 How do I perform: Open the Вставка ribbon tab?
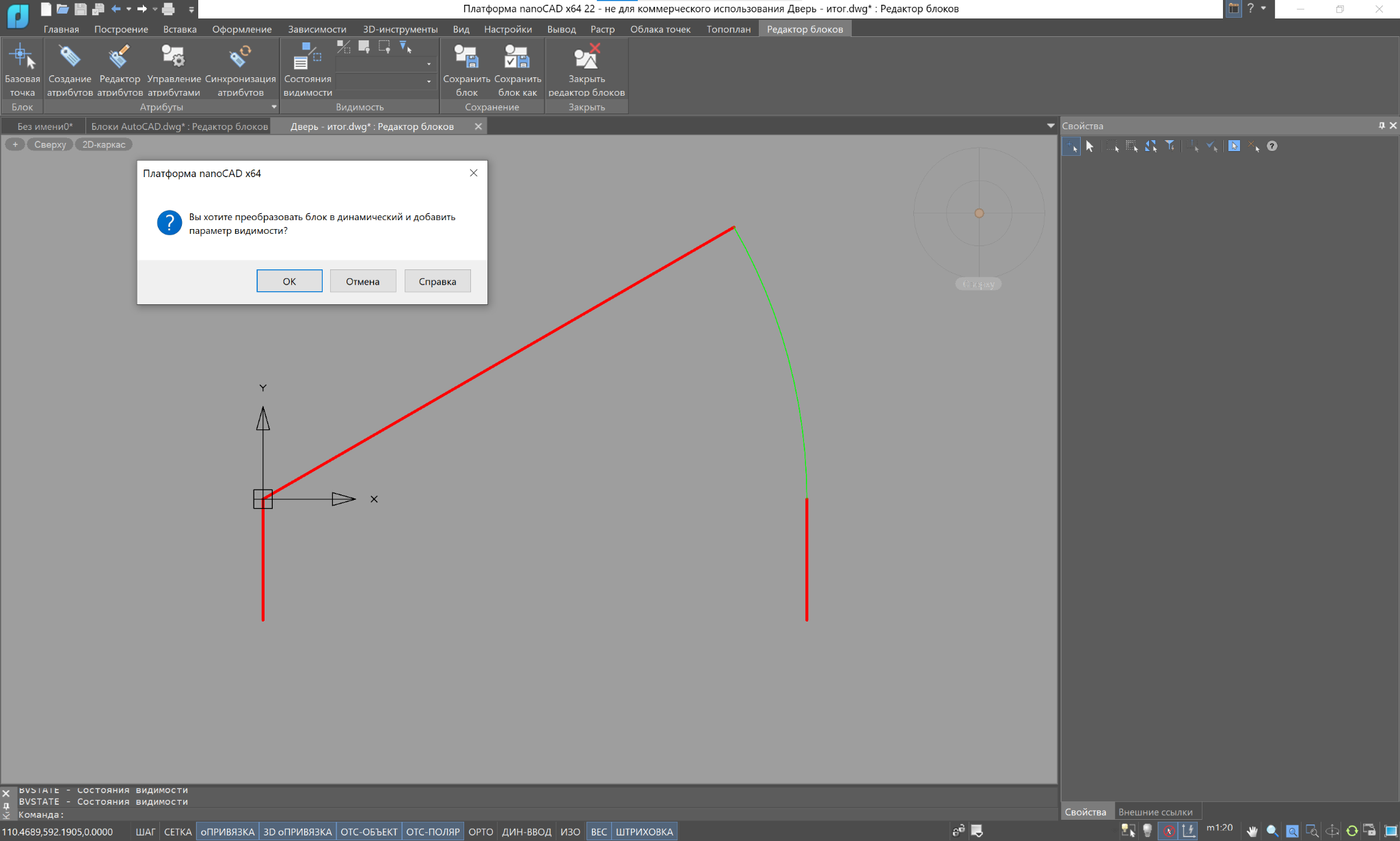[180, 29]
